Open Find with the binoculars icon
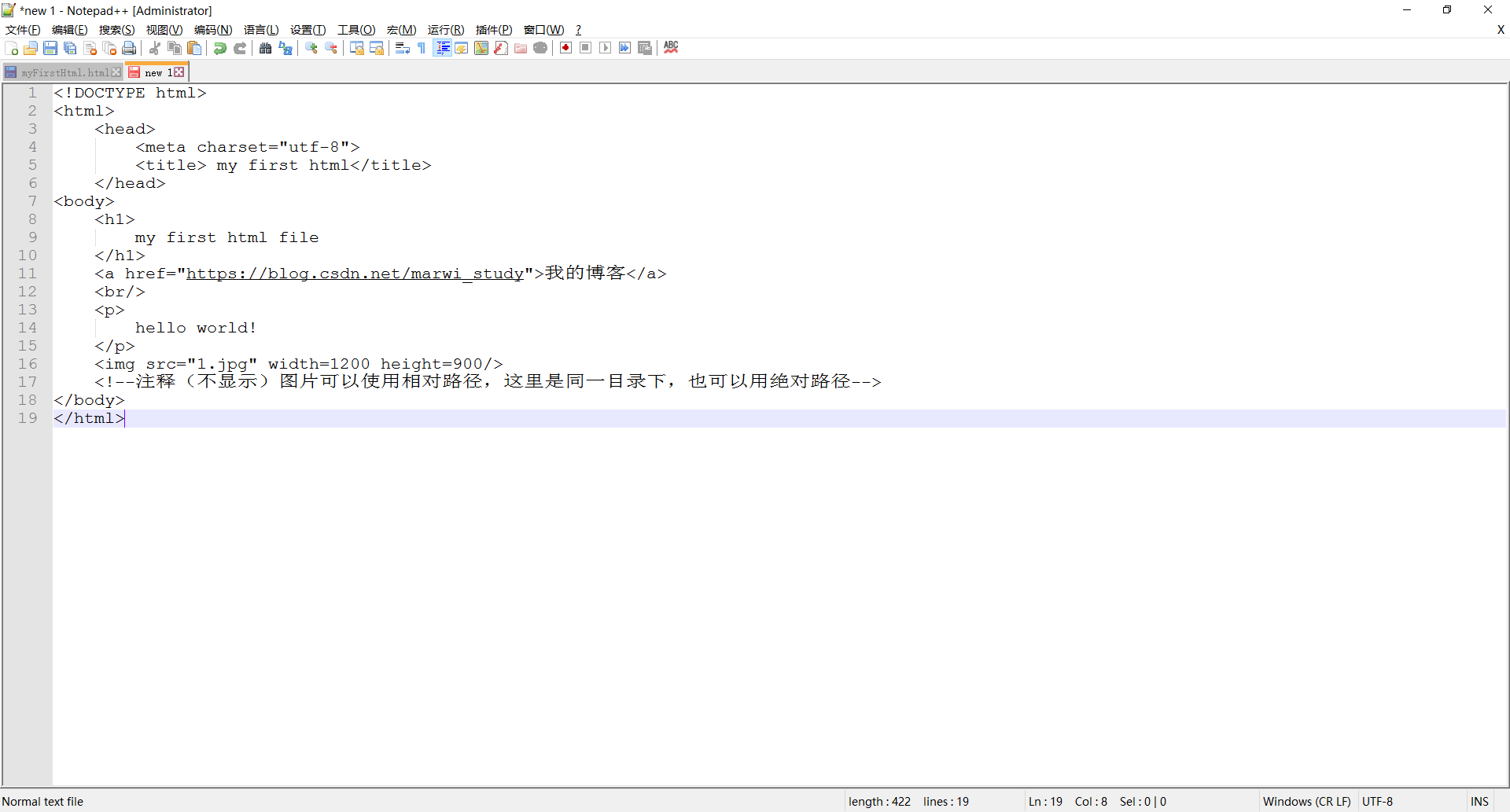This screenshot has width=1510, height=812. coord(266,48)
